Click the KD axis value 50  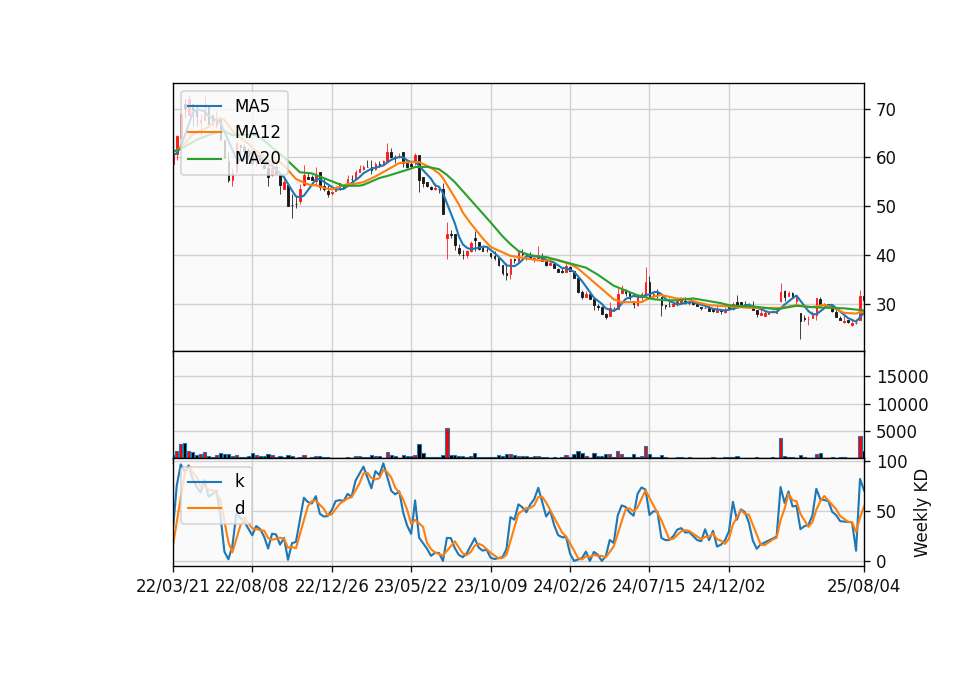pos(886,511)
